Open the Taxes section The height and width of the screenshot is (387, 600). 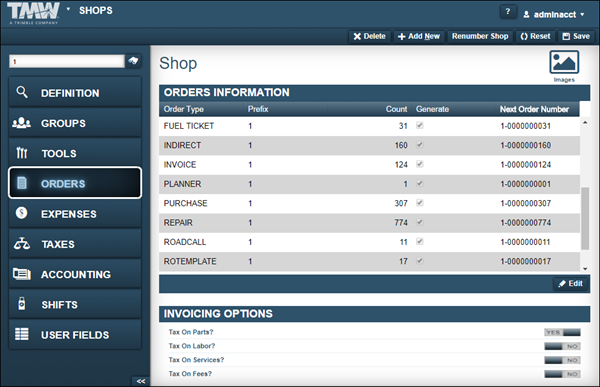(x=75, y=243)
